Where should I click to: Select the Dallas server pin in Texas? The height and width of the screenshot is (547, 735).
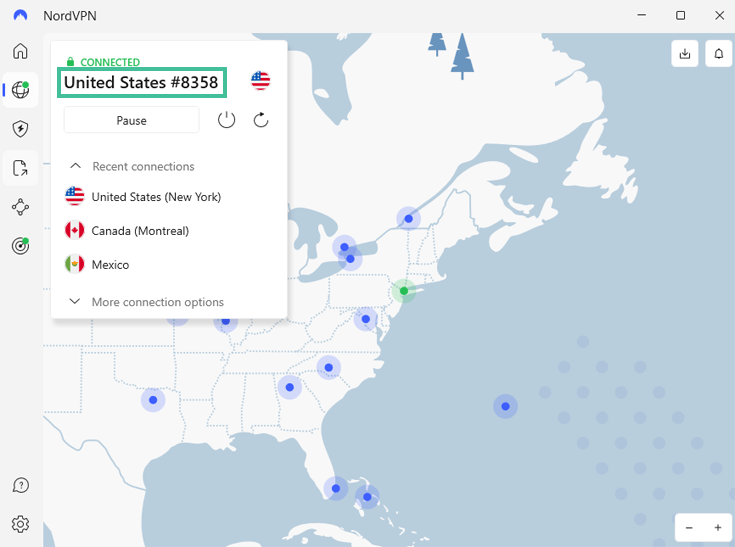(x=153, y=400)
